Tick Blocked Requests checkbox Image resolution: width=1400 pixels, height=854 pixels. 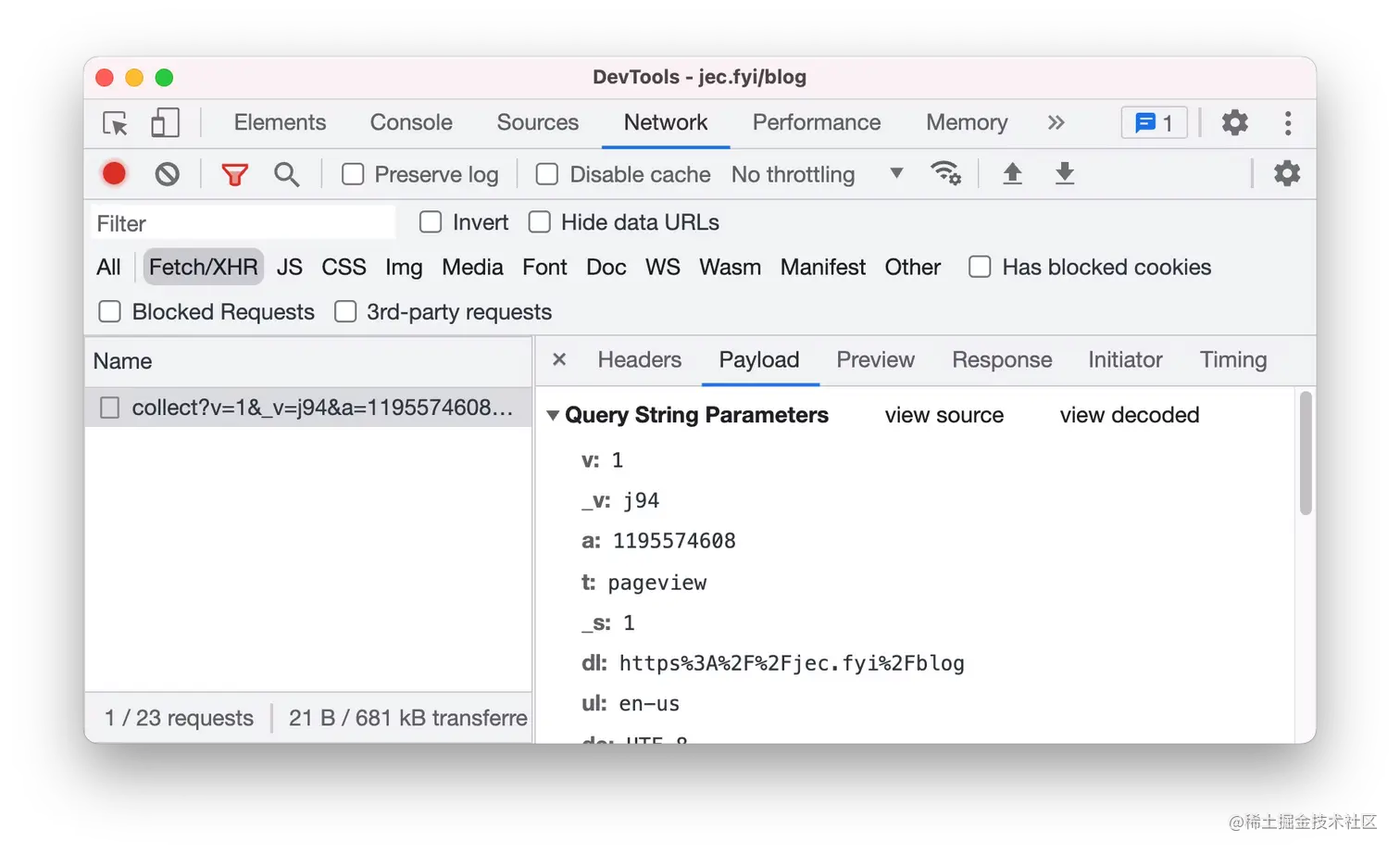(x=109, y=311)
